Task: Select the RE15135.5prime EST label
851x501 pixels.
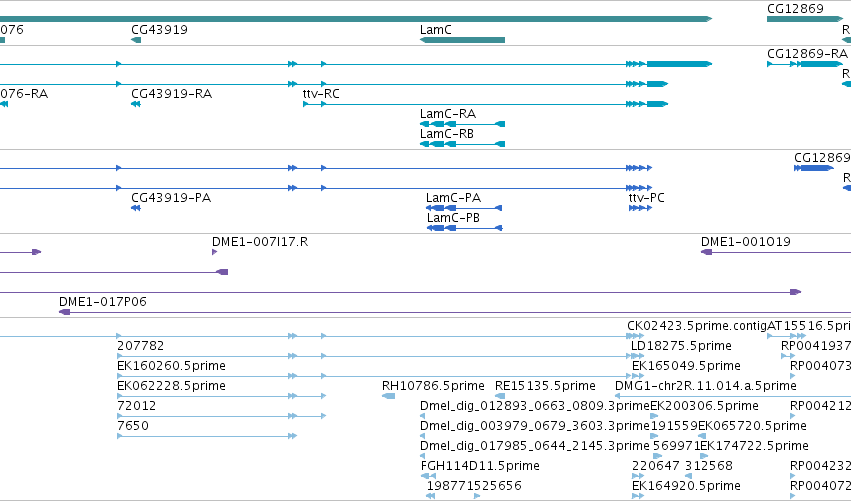Action: tap(545, 386)
